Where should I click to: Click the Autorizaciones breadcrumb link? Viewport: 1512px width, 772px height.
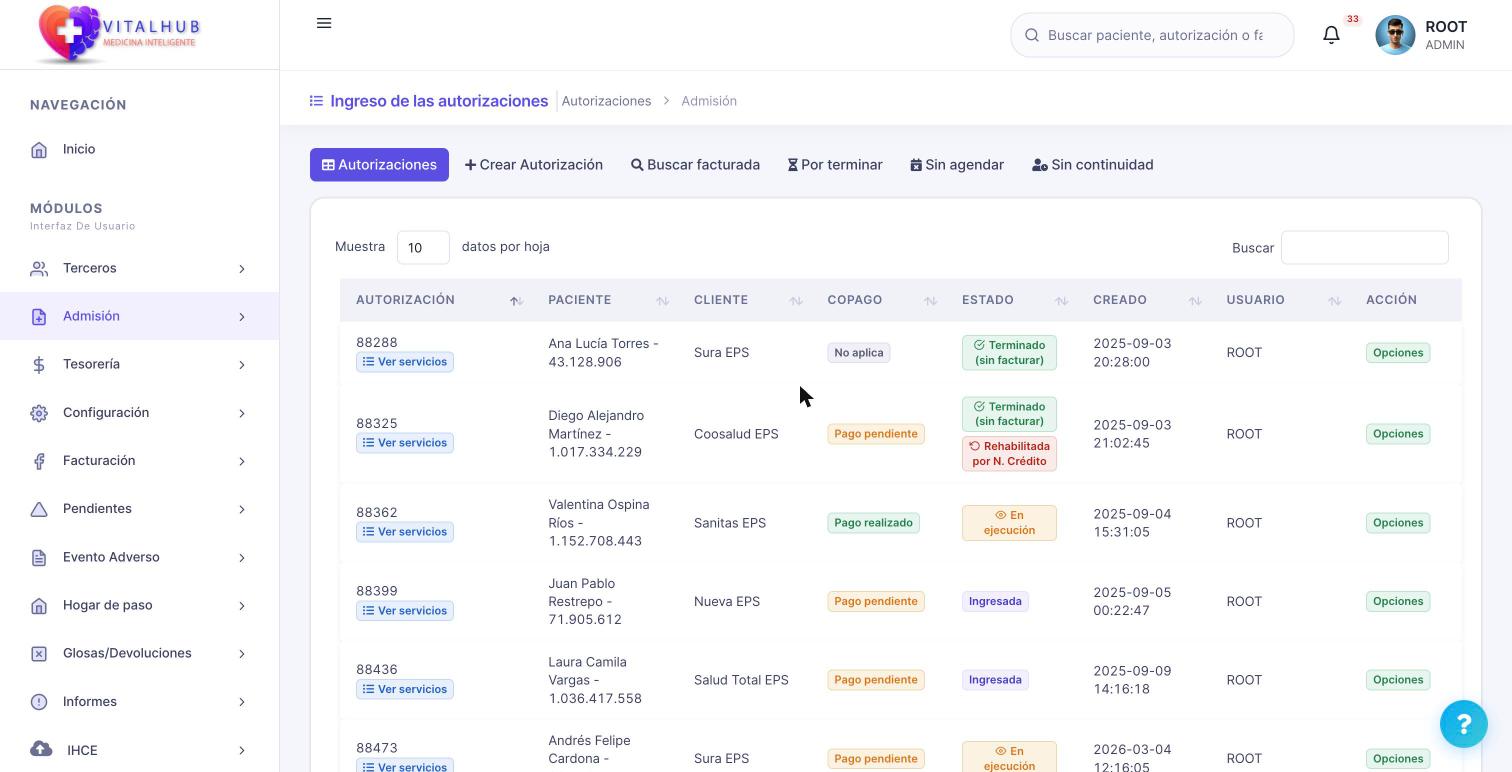click(x=606, y=101)
